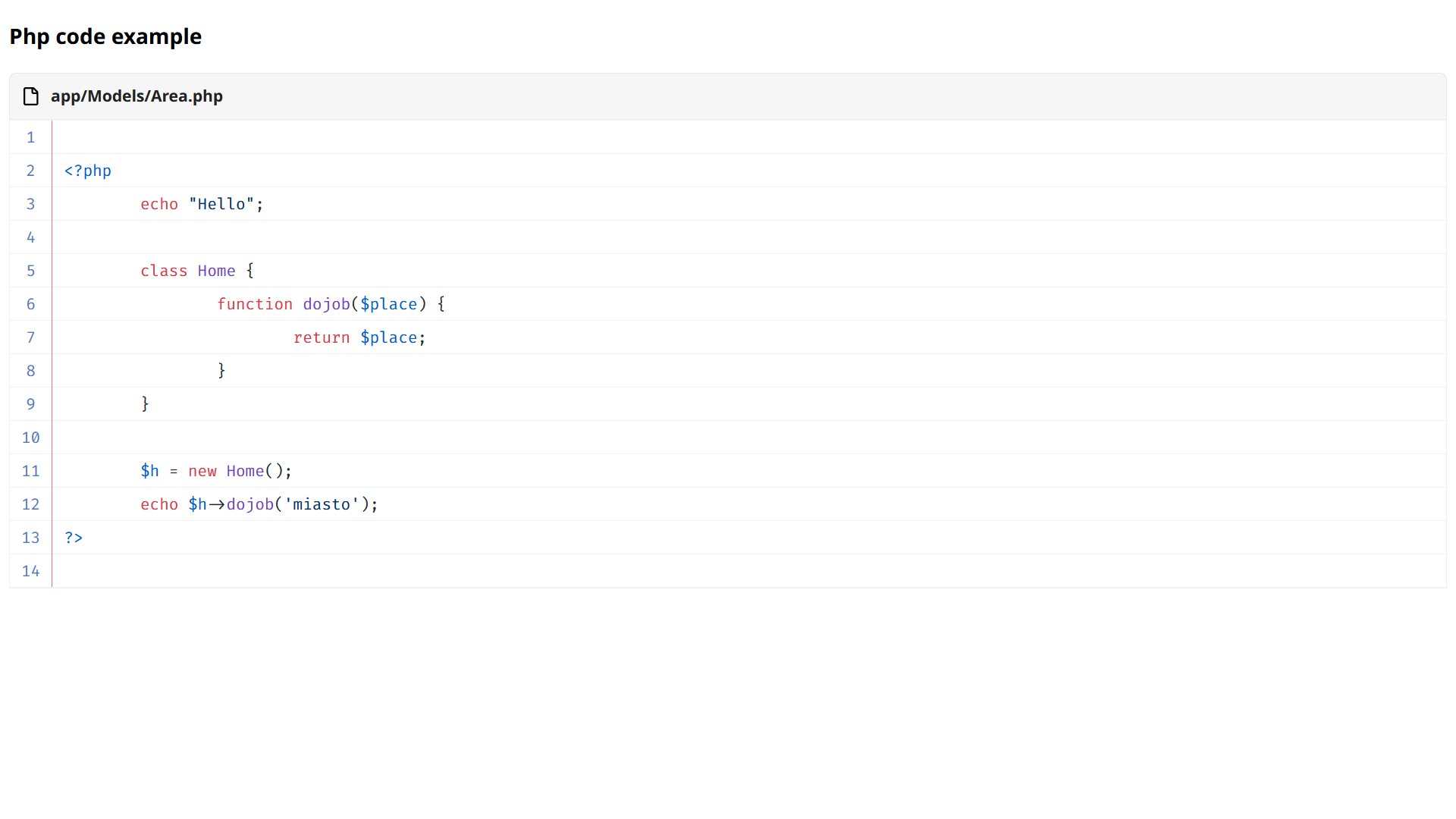
Task: Click the Php code example heading
Action: coord(105,36)
